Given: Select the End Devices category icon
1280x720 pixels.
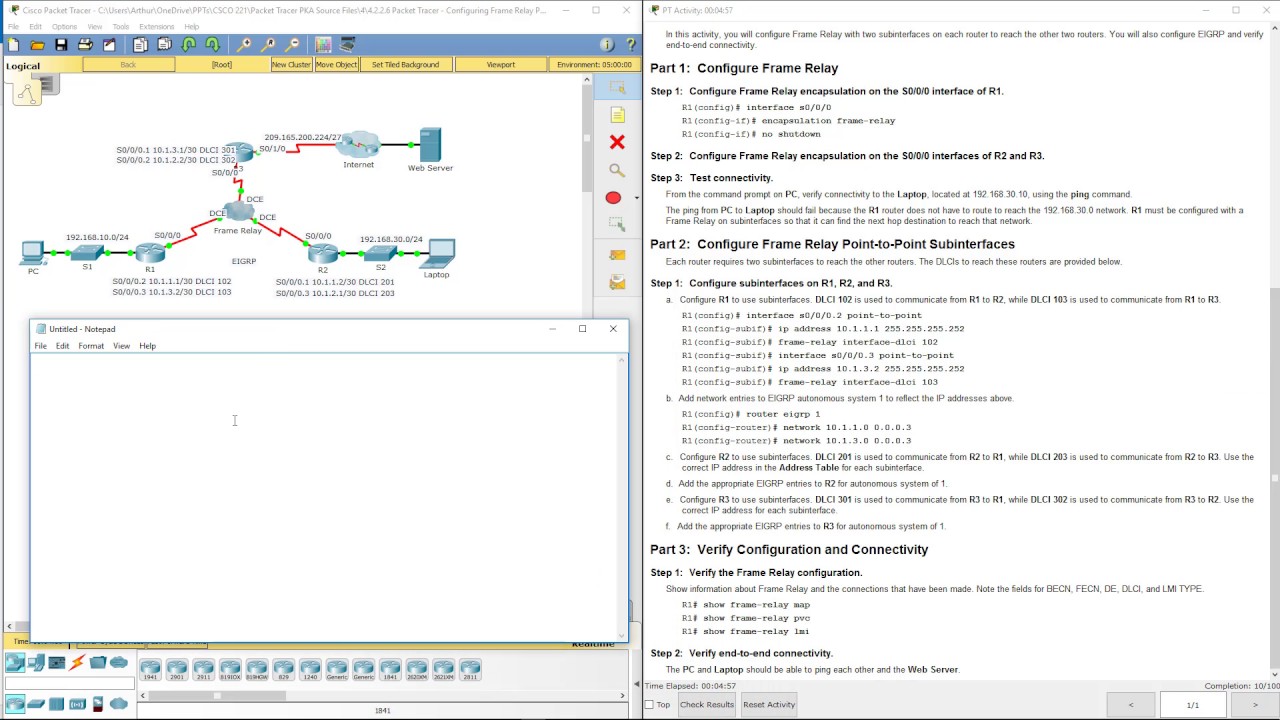Looking at the screenshot, I should (36, 662).
